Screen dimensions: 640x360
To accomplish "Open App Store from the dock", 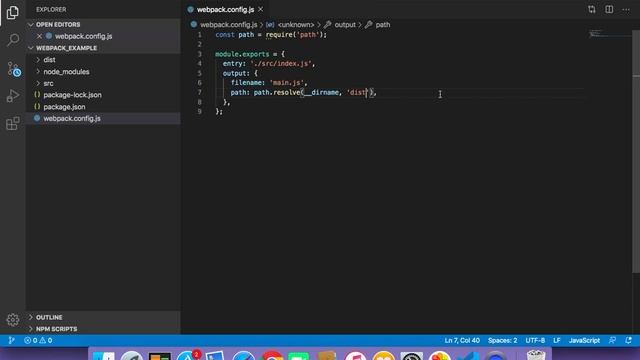I will tap(187, 356).
